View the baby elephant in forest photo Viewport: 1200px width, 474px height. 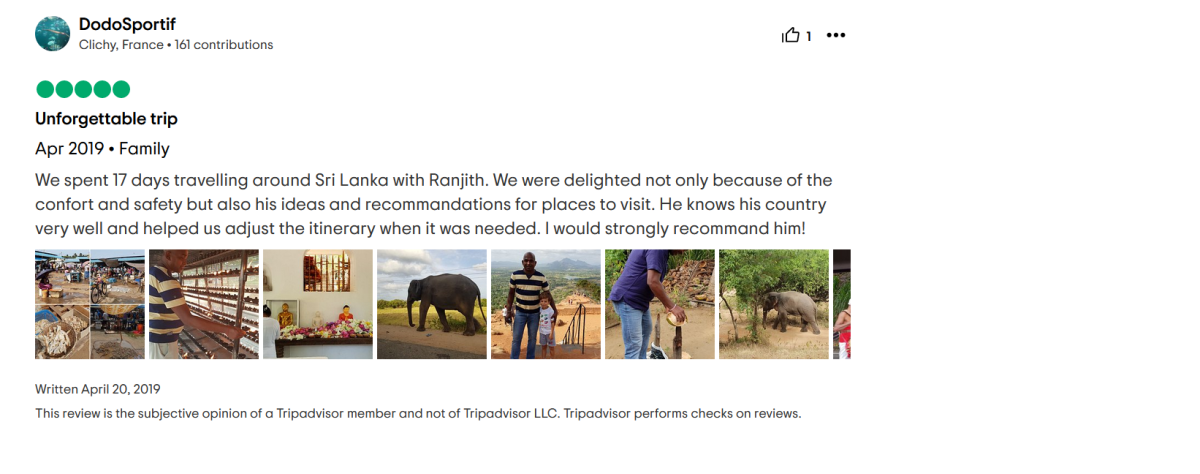point(774,304)
